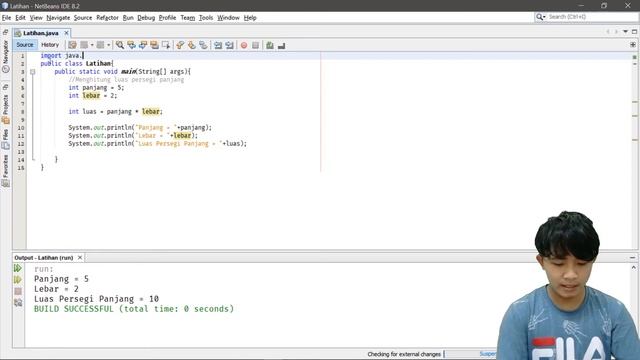
Task: Click the 'Checking for external changes' status
Action: coord(404,354)
